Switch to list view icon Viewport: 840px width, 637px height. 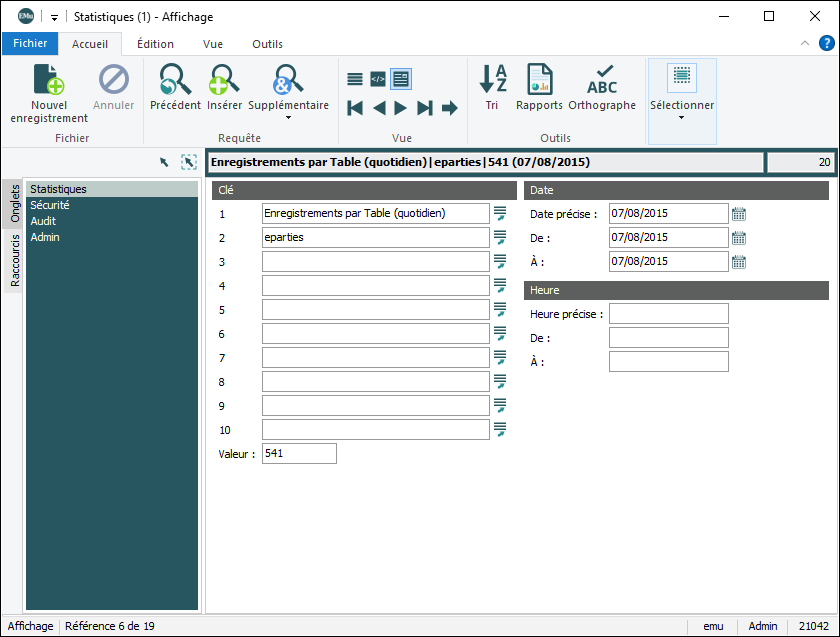click(355, 79)
